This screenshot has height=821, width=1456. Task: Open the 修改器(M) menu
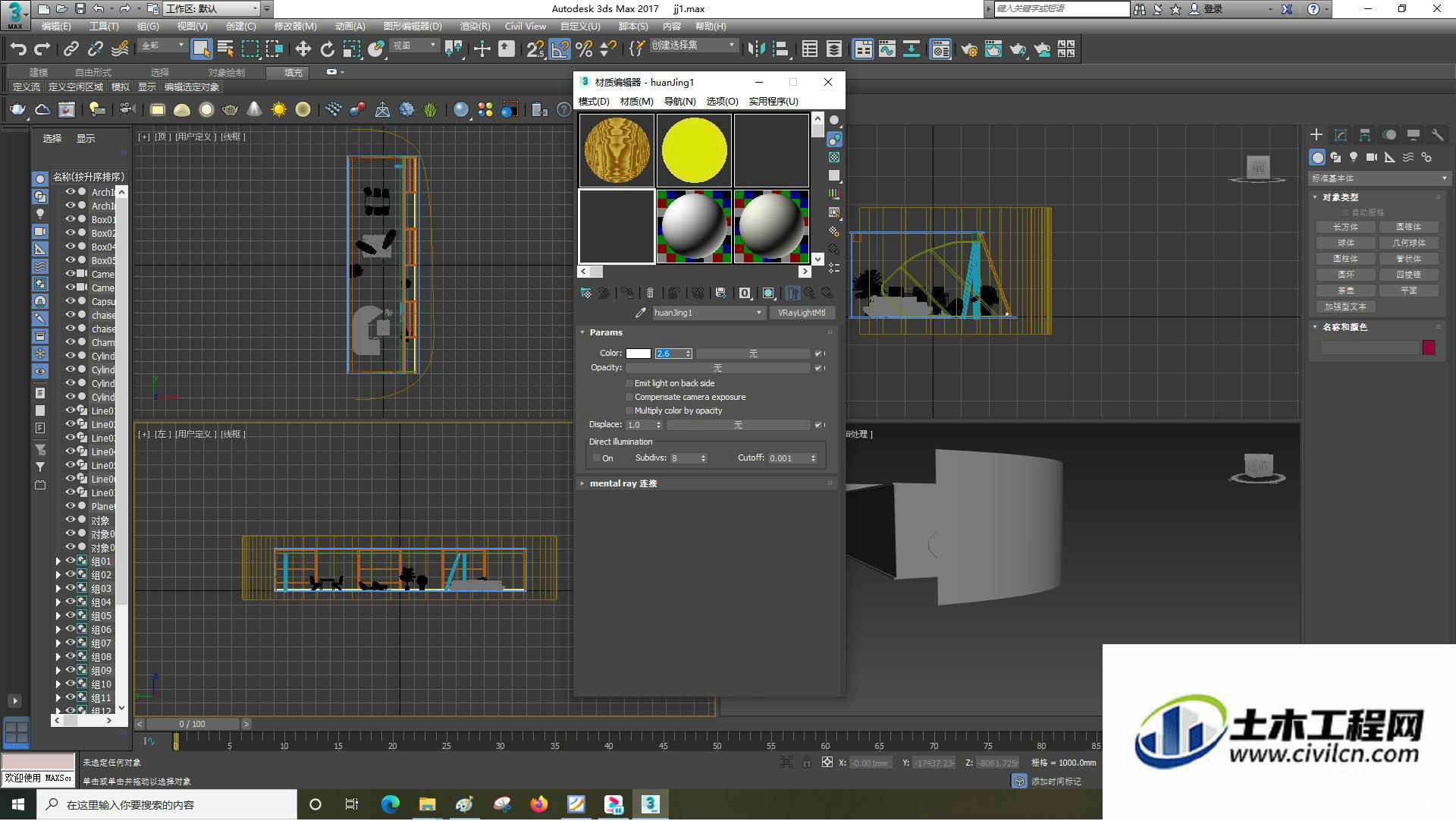(295, 26)
